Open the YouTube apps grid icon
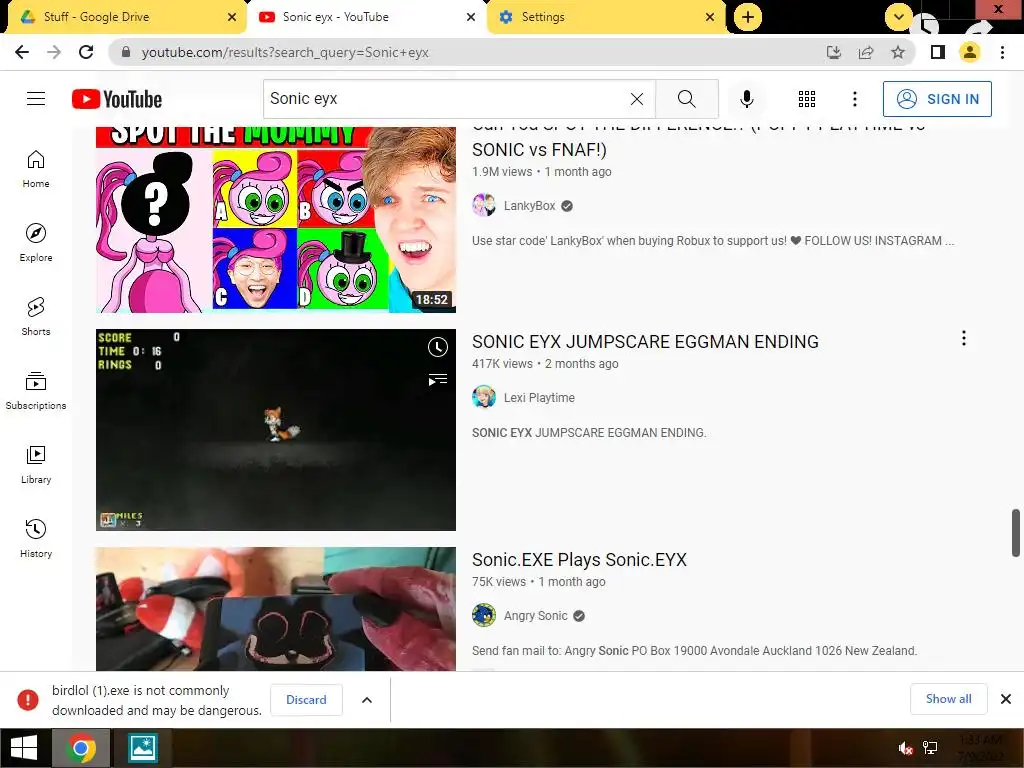This screenshot has height=768, width=1024. pos(807,99)
